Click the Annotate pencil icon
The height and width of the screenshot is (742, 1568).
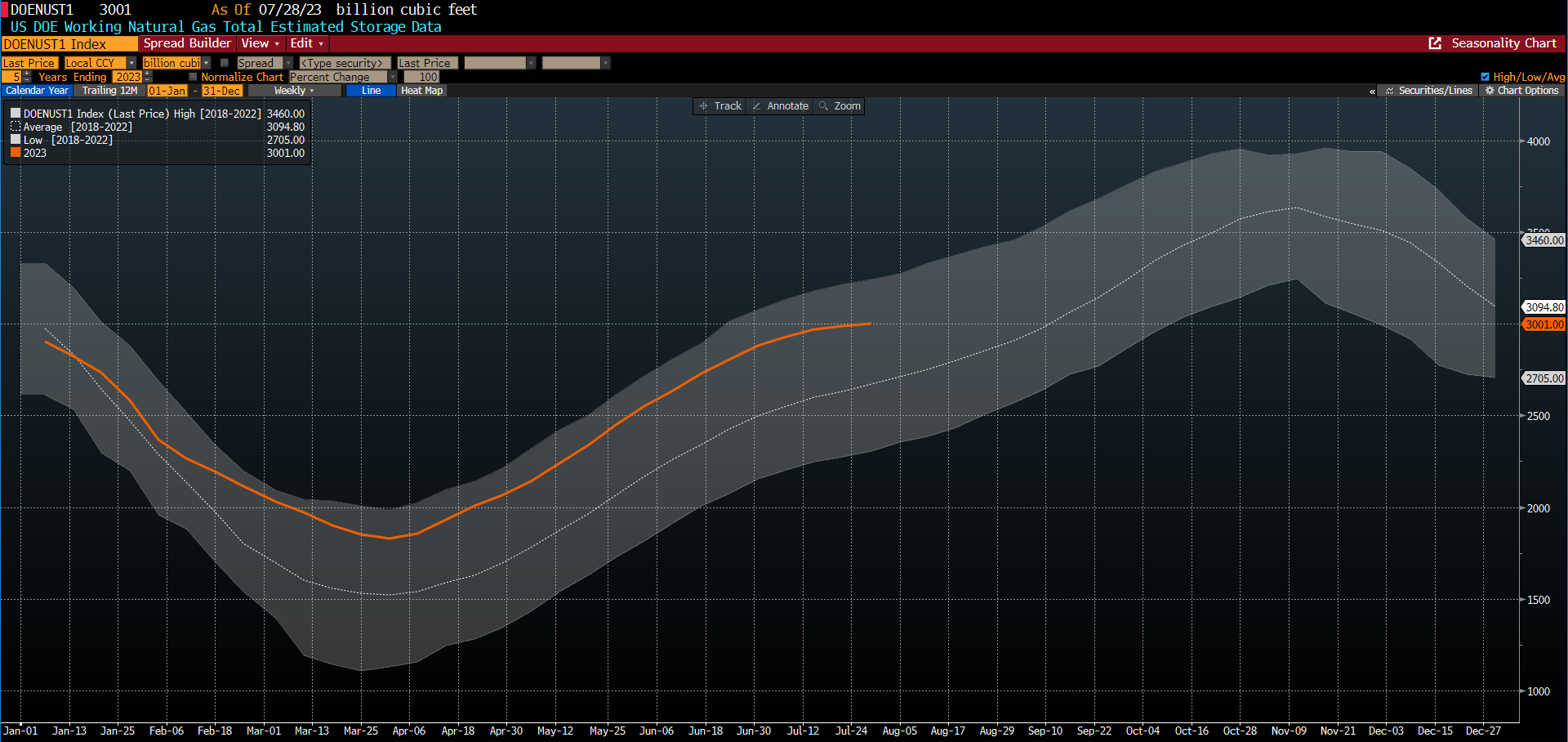pyautogui.click(x=756, y=106)
